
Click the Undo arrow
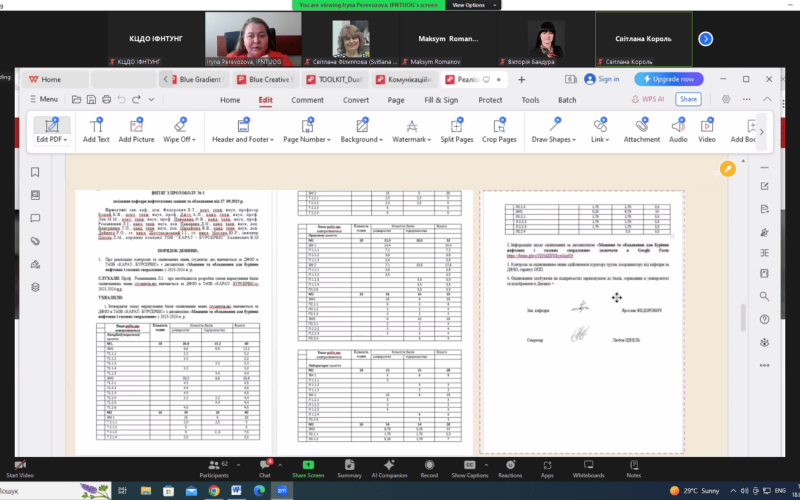(121, 99)
